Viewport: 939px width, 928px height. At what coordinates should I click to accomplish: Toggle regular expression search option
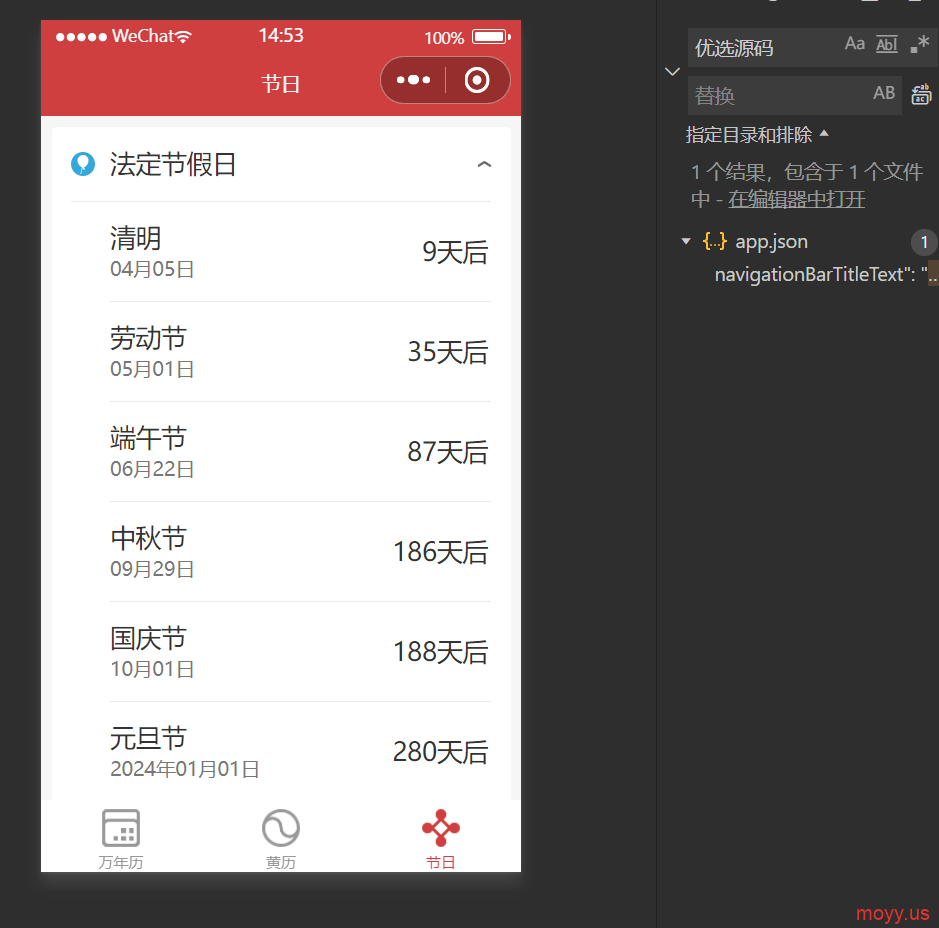tap(920, 44)
